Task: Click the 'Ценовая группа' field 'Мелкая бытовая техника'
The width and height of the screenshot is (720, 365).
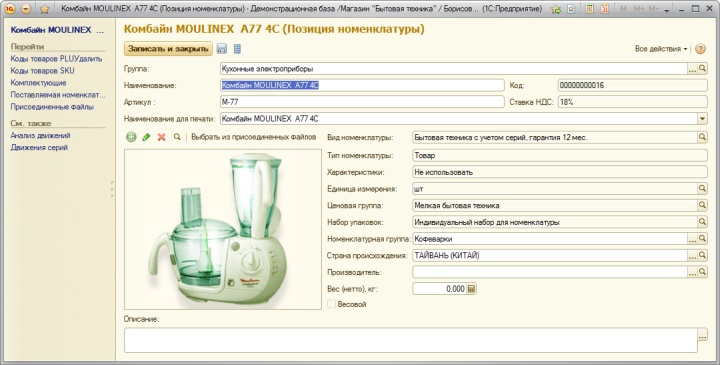Action: (x=555, y=205)
